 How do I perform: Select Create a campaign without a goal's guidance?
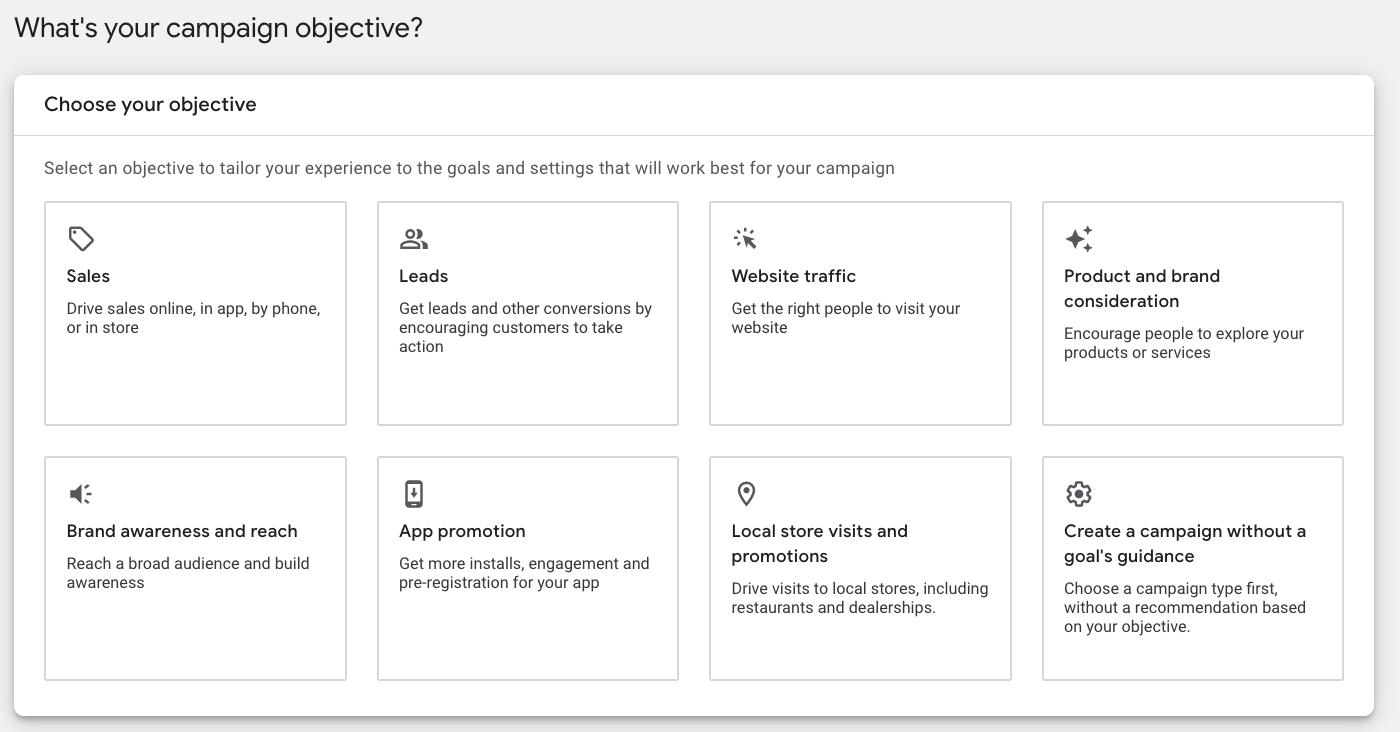point(1184,543)
